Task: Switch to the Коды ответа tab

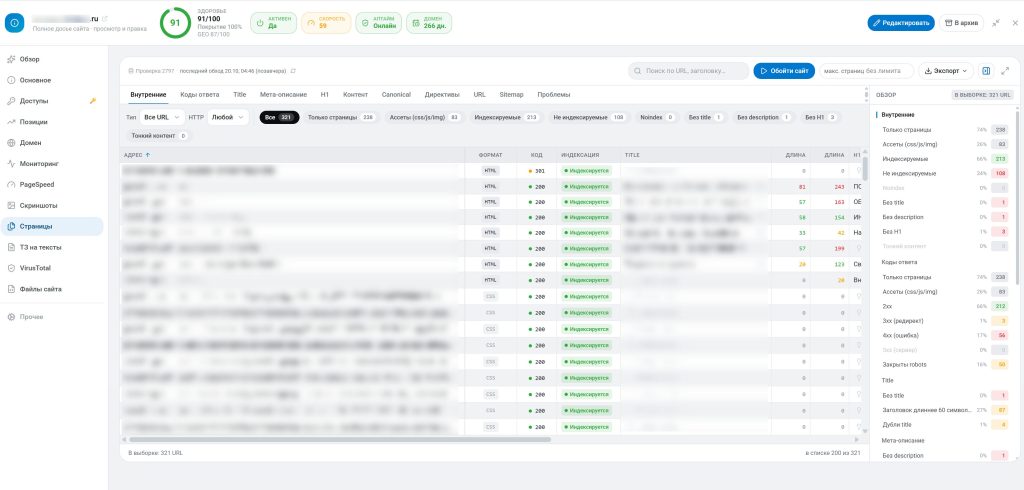Action: [200, 95]
